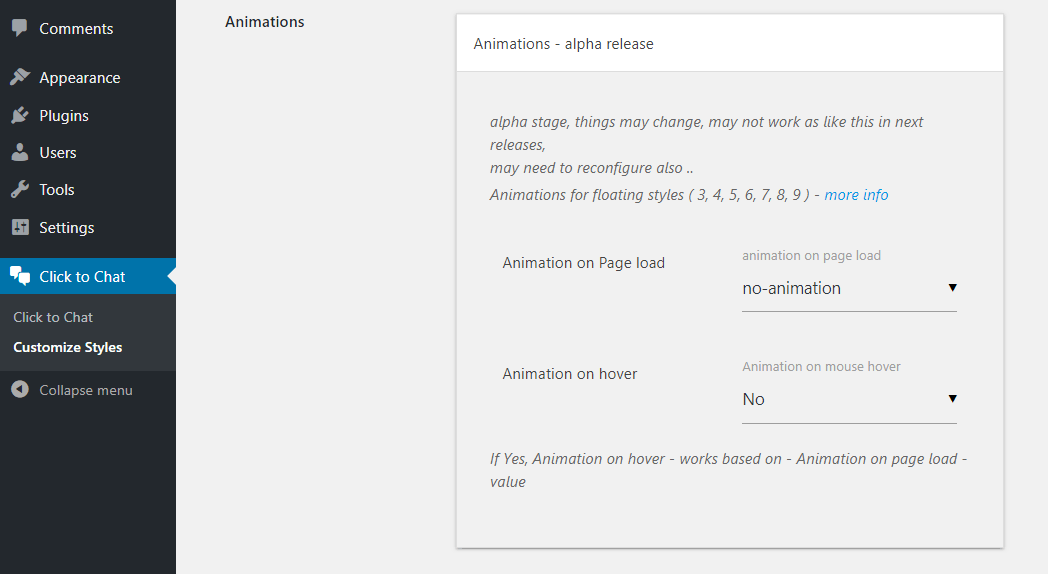Open the 'no-animation' page load dropdown
Image resolution: width=1048 pixels, height=574 pixels.
[849, 289]
